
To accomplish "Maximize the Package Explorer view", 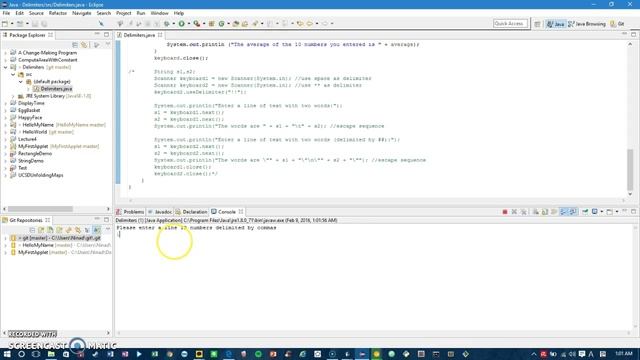I will pos(107,35).
